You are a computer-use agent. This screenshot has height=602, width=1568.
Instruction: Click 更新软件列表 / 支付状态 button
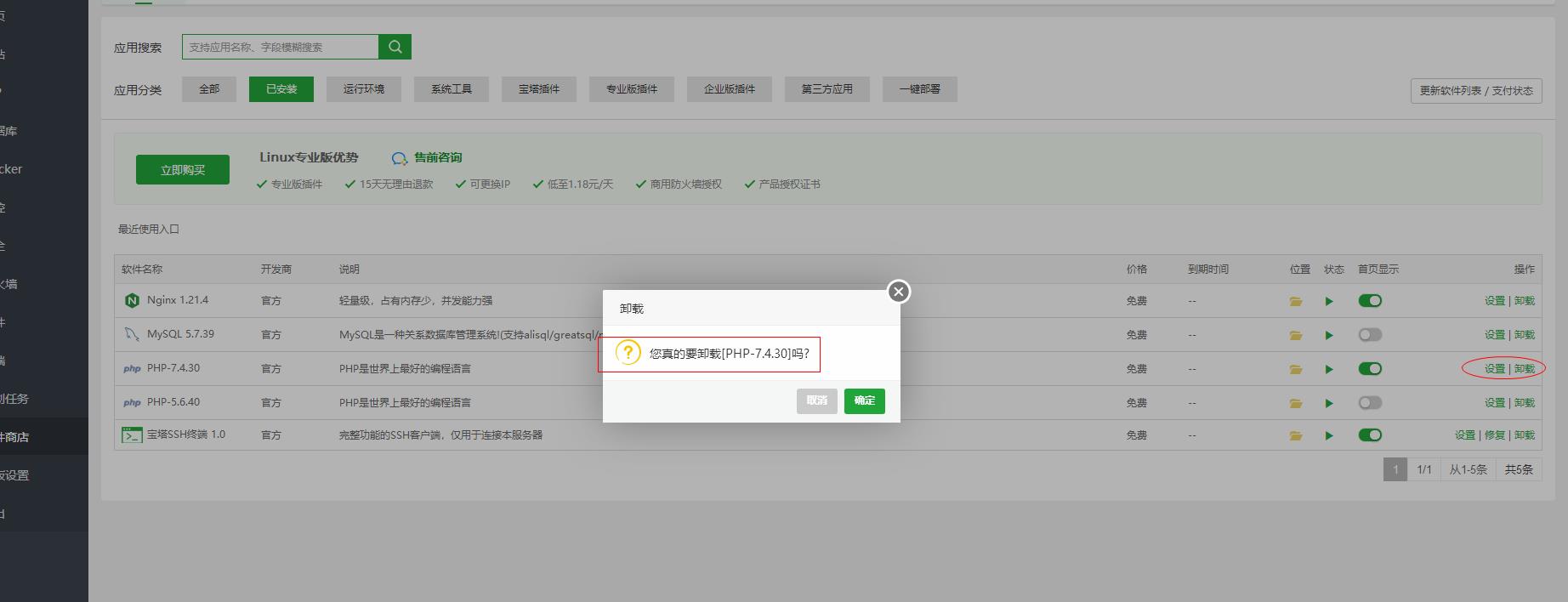1476,91
